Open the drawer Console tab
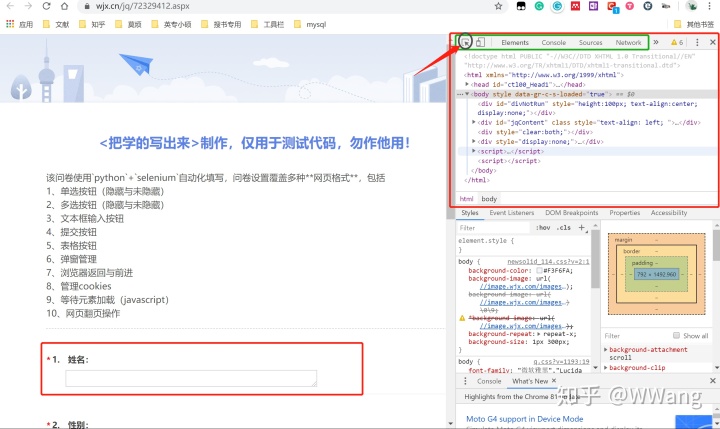 (x=489, y=381)
